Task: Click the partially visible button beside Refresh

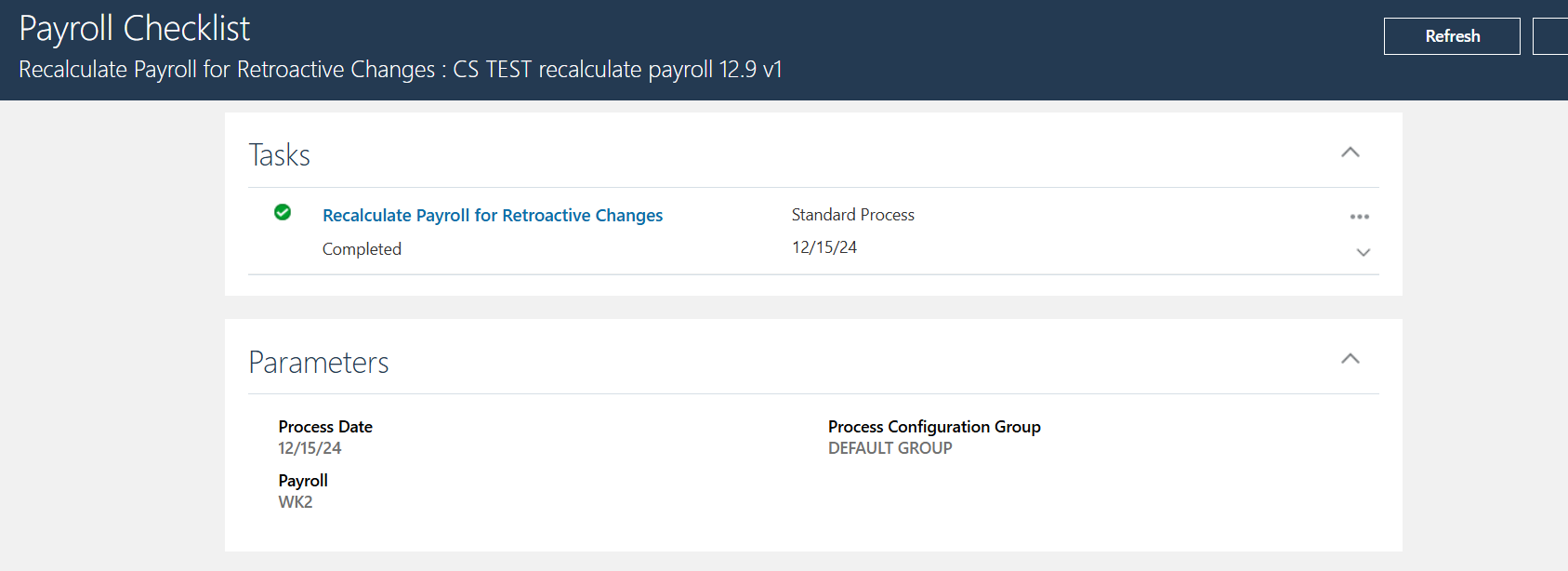Action: 1551,36
